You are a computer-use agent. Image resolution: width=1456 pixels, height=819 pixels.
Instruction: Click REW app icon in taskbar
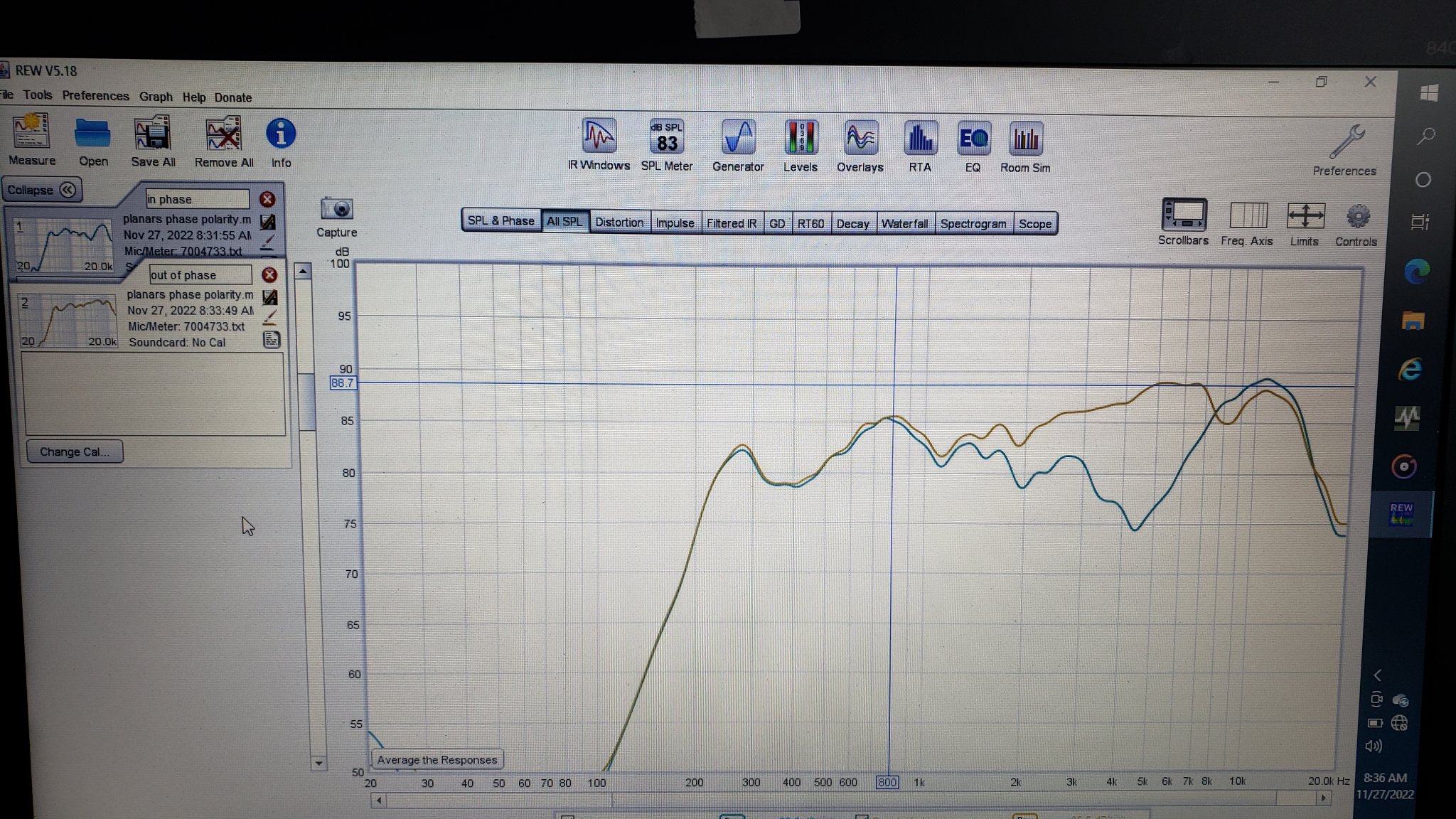[x=1401, y=513]
